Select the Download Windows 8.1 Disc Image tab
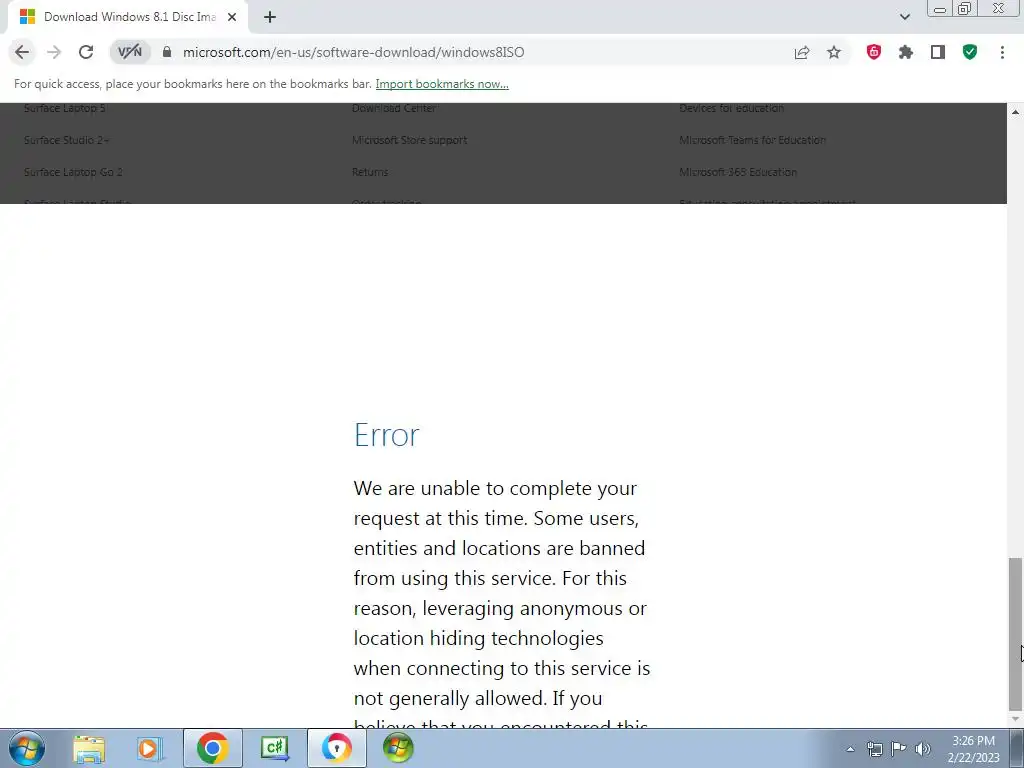The image size is (1024, 768). [129, 17]
